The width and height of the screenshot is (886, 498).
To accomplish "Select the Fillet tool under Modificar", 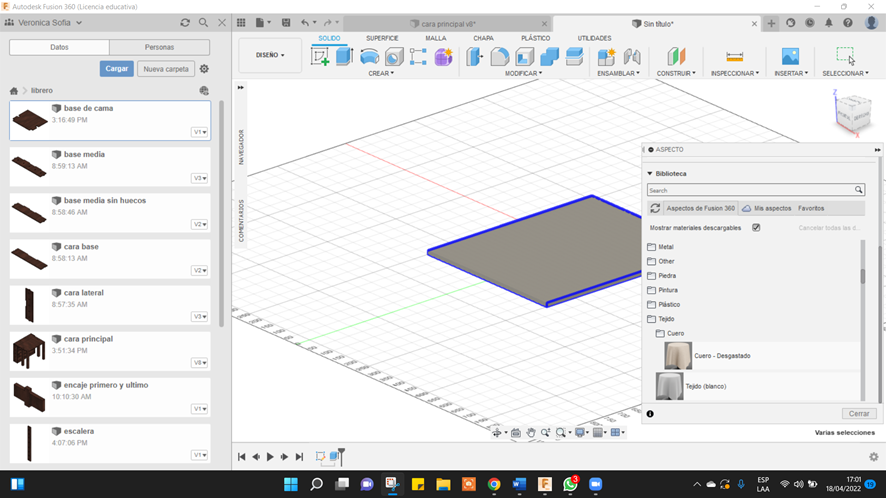I will (500, 57).
